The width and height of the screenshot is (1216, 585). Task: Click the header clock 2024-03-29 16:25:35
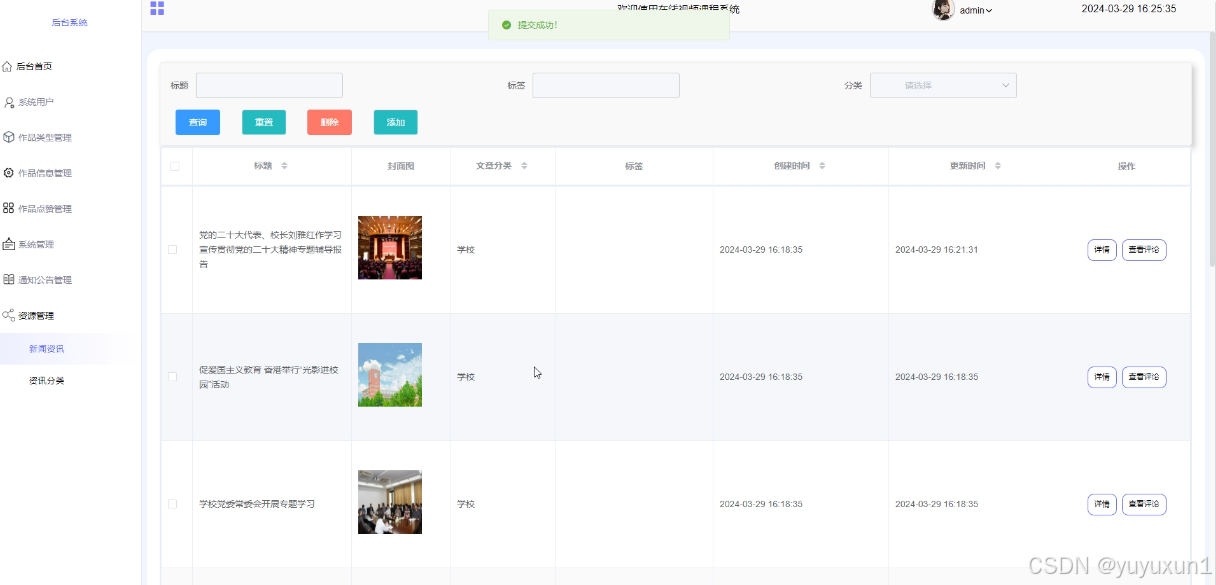point(1128,9)
